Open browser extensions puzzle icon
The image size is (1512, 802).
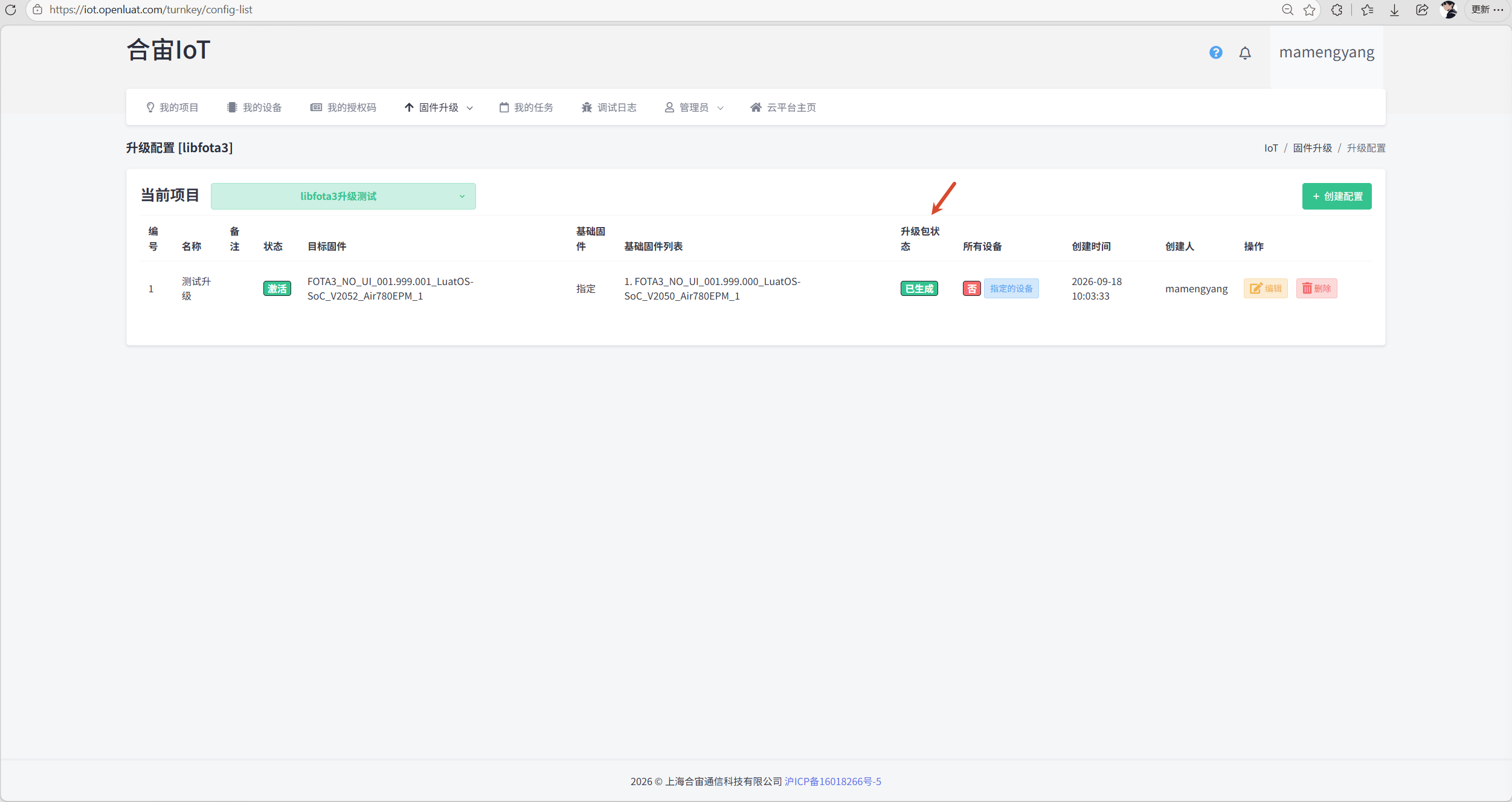pyautogui.click(x=1337, y=10)
